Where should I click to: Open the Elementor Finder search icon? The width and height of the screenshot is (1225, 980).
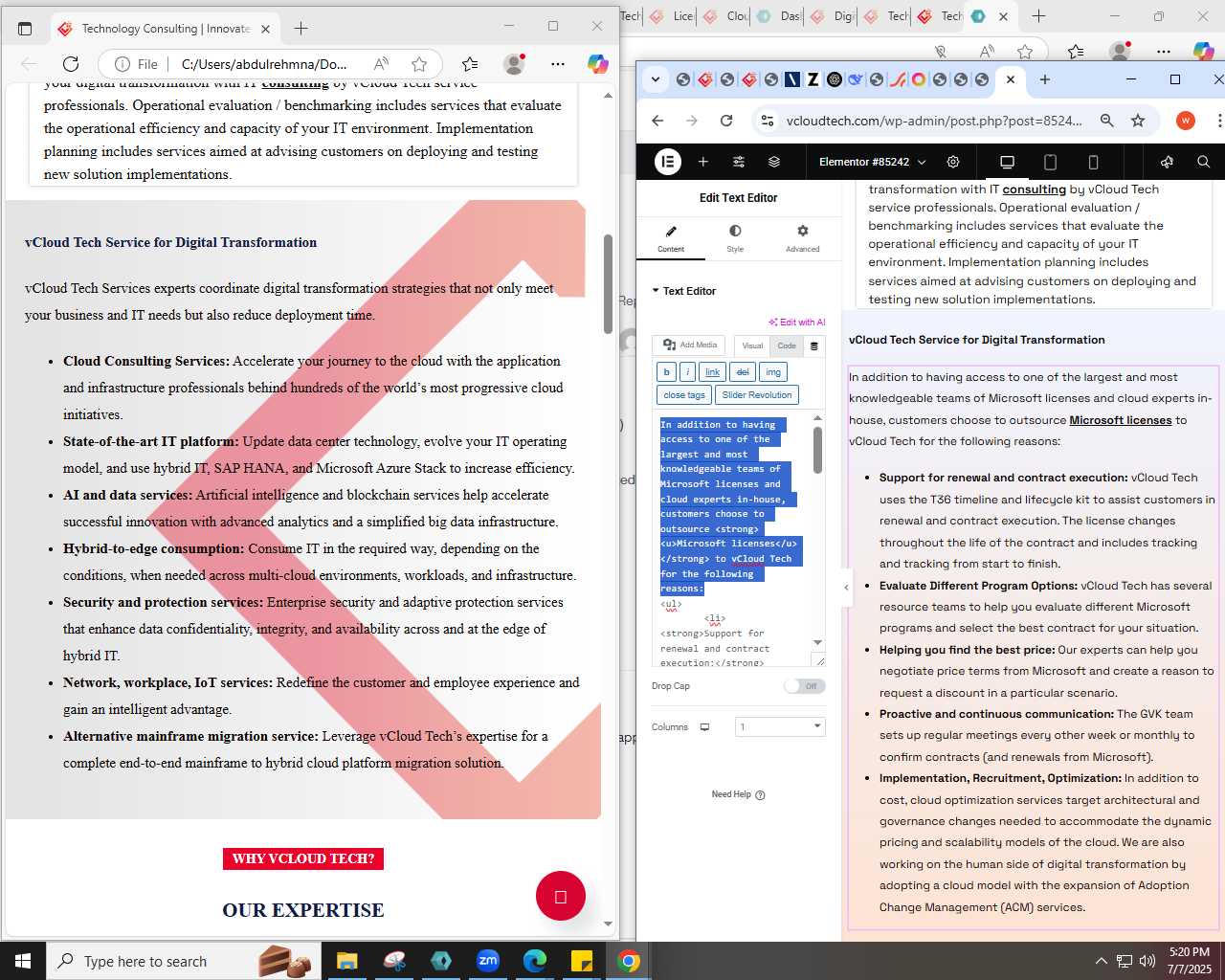pos(1204,162)
